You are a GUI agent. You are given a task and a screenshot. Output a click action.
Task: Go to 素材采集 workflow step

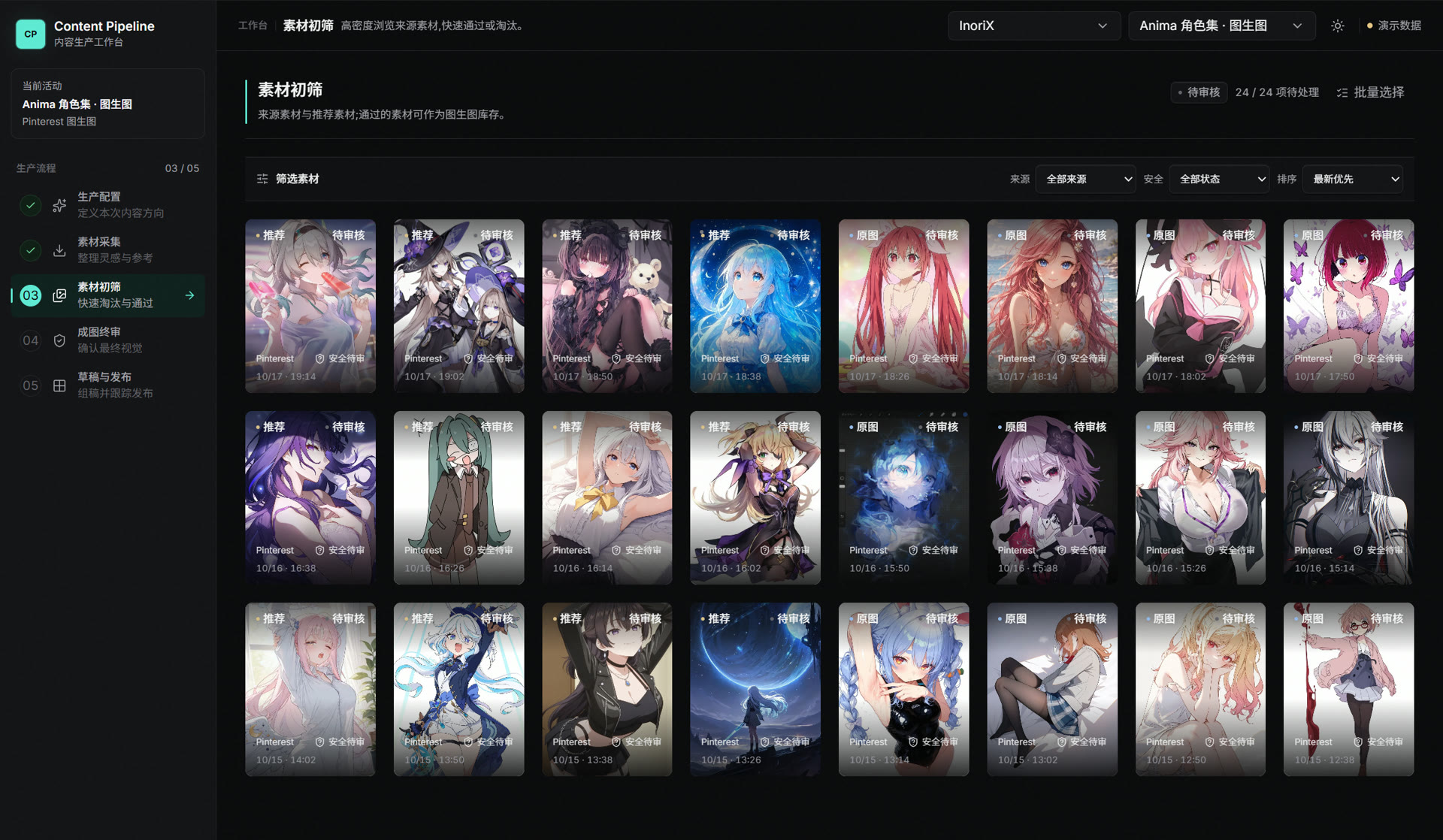coord(107,250)
